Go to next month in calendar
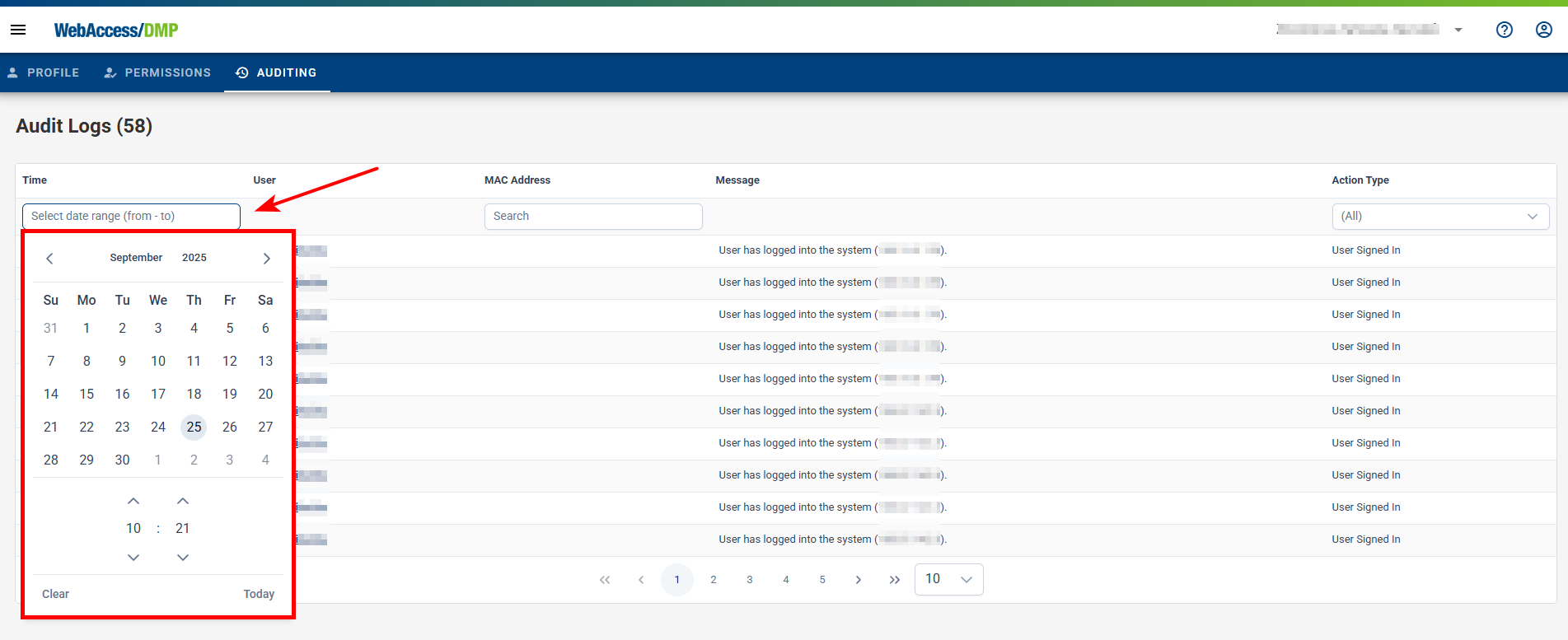The width and height of the screenshot is (1568, 640). point(266,259)
